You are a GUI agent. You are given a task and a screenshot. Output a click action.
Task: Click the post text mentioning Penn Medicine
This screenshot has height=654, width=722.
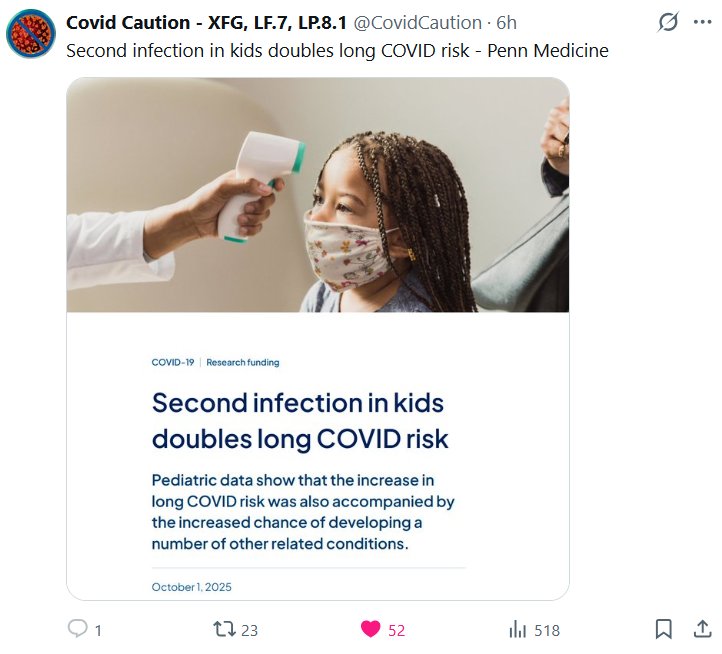[337, 50]
